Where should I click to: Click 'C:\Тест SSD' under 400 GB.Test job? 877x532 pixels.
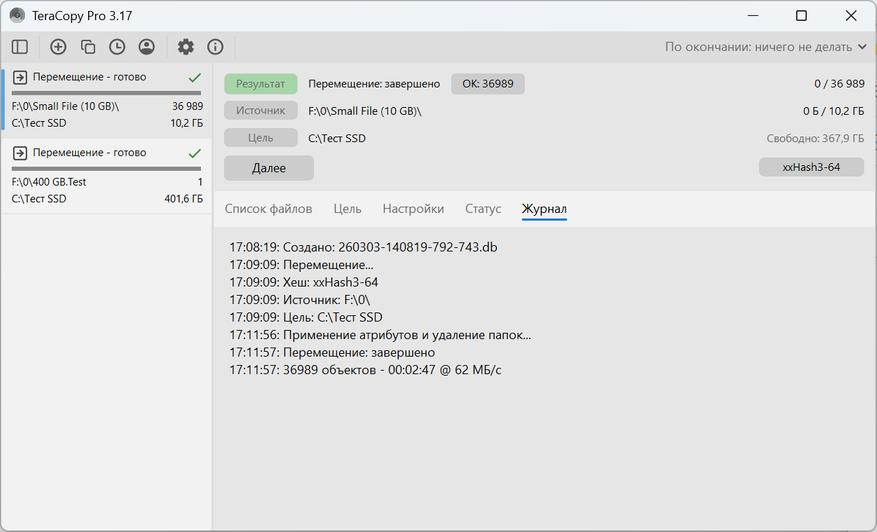[39, 199]
